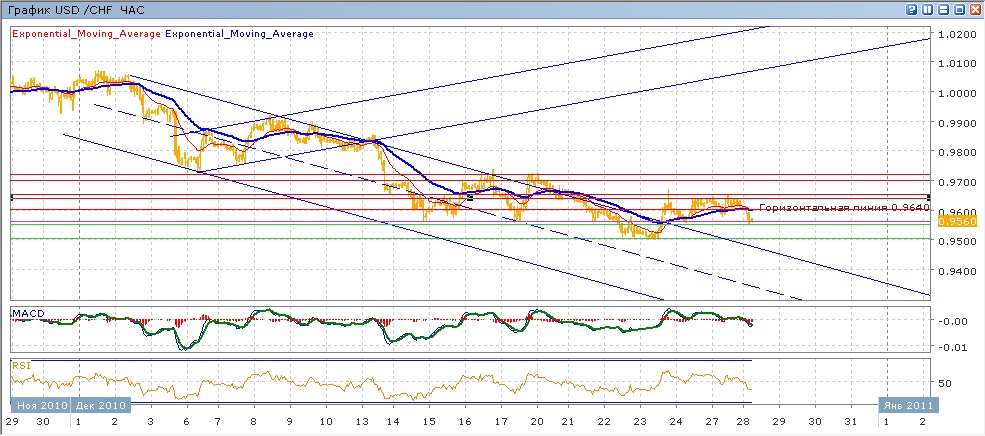Click the 0.9900 price axis label
985x436 pixels.
[x=955, y=123]
